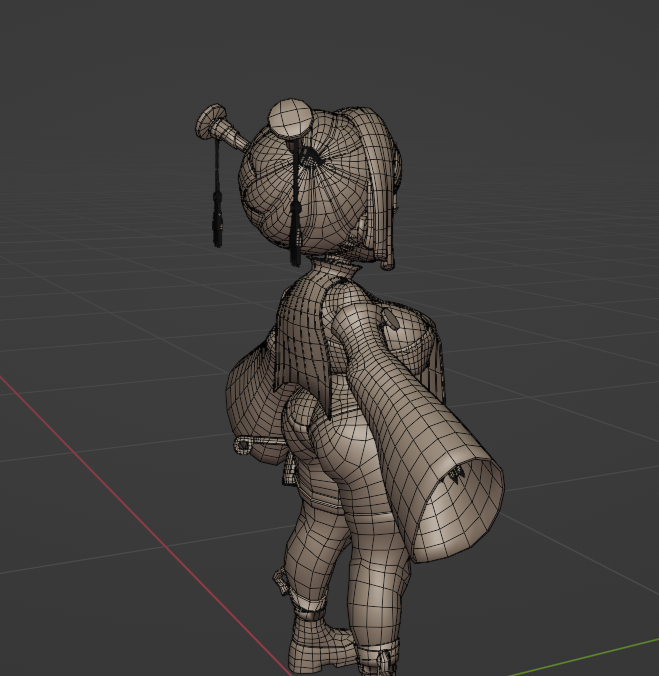
Task: Click the round disc ornament atop the head
Action: pos(290,119)
